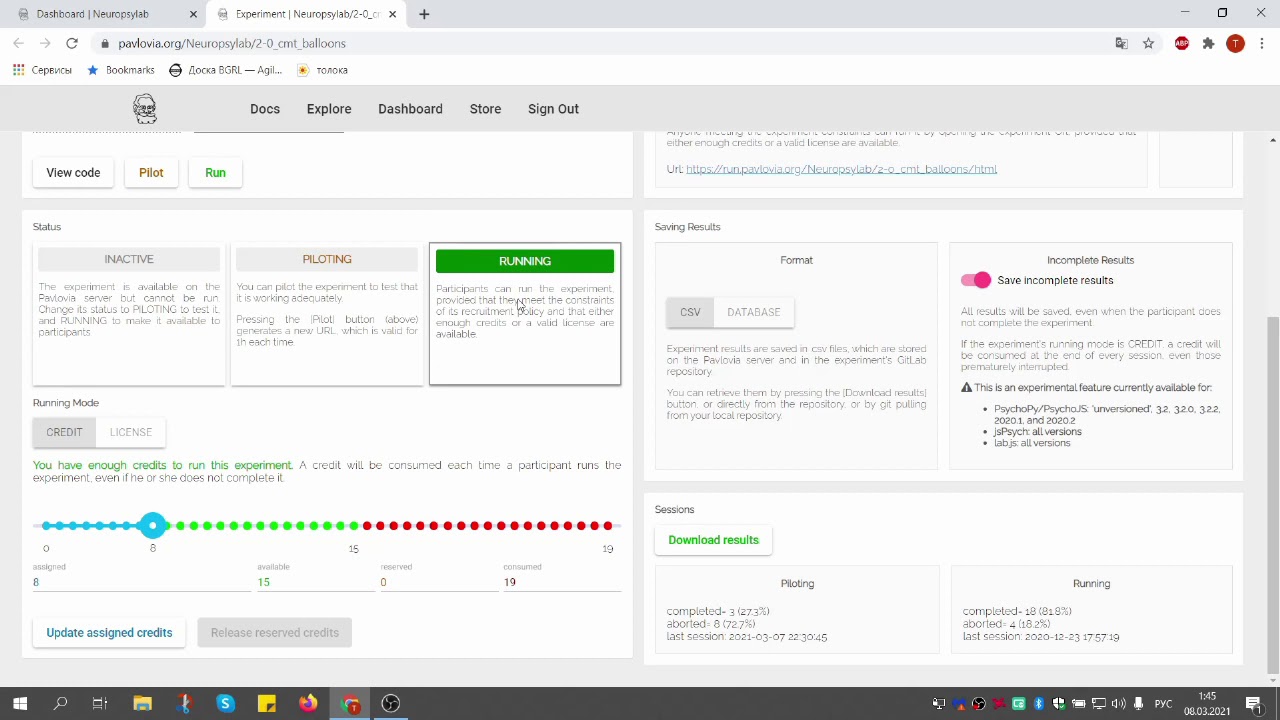The image size is (1280, 720).
Task: Click the Pilot button
Action: click(x=151, y=173)
